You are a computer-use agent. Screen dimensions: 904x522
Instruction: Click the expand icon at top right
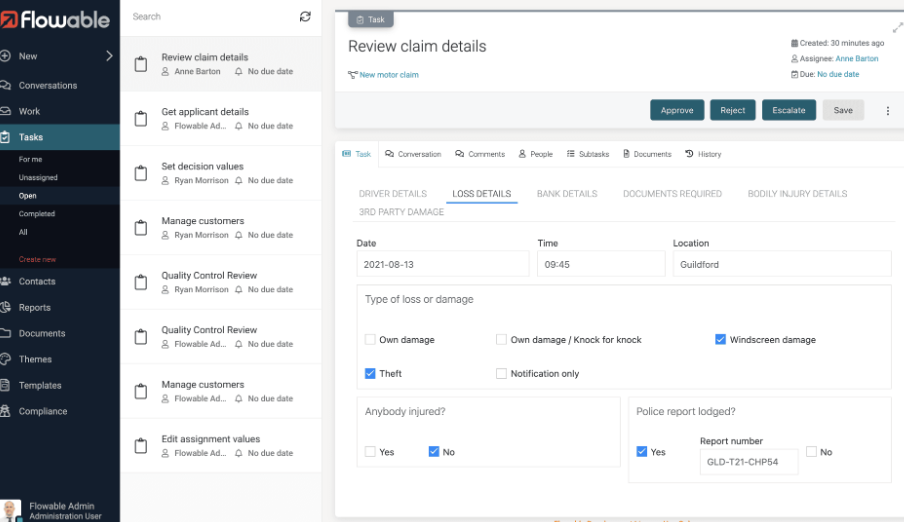click(x=896, y=29)
